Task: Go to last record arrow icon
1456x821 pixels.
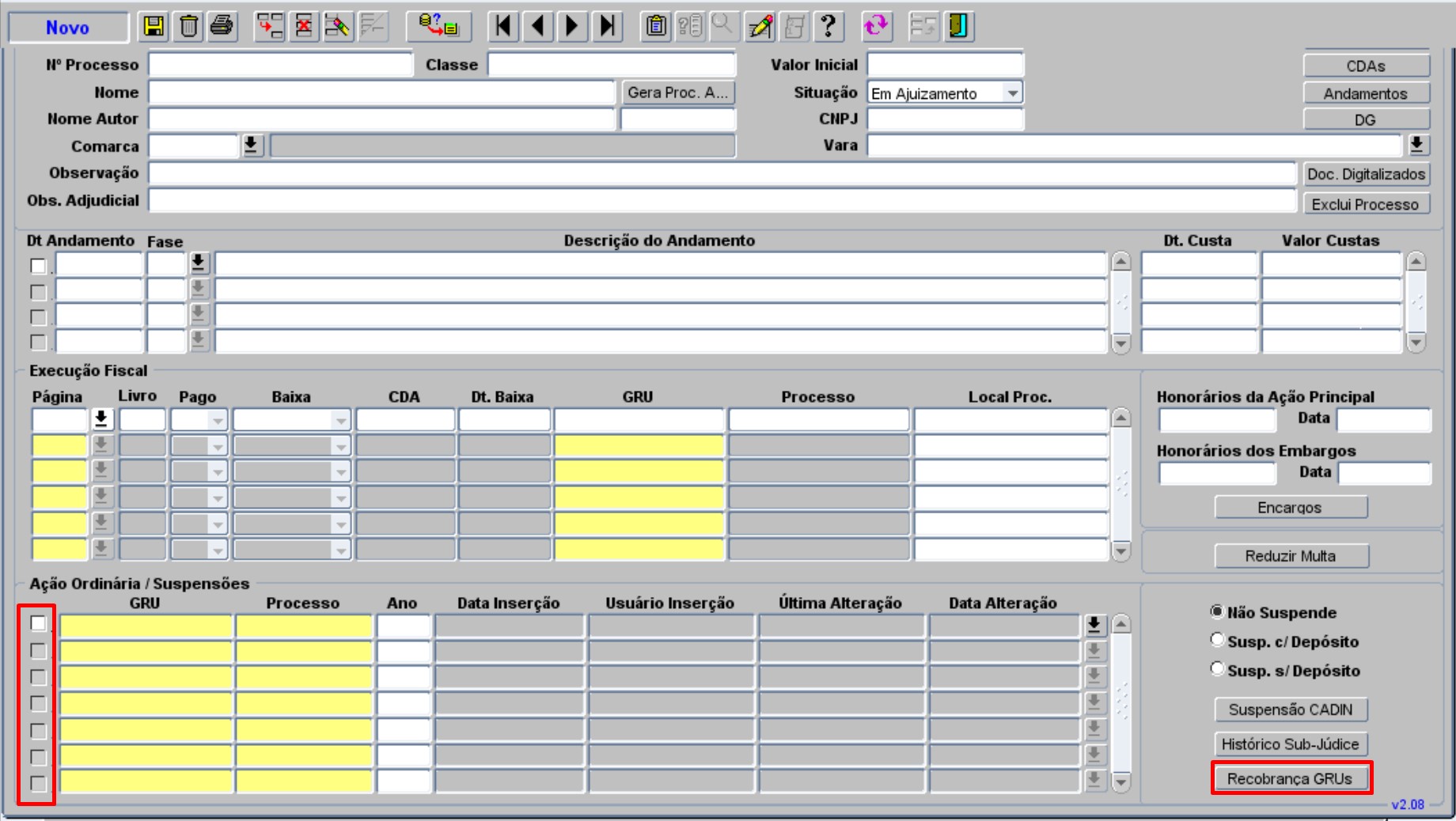Action: point(607,26)
